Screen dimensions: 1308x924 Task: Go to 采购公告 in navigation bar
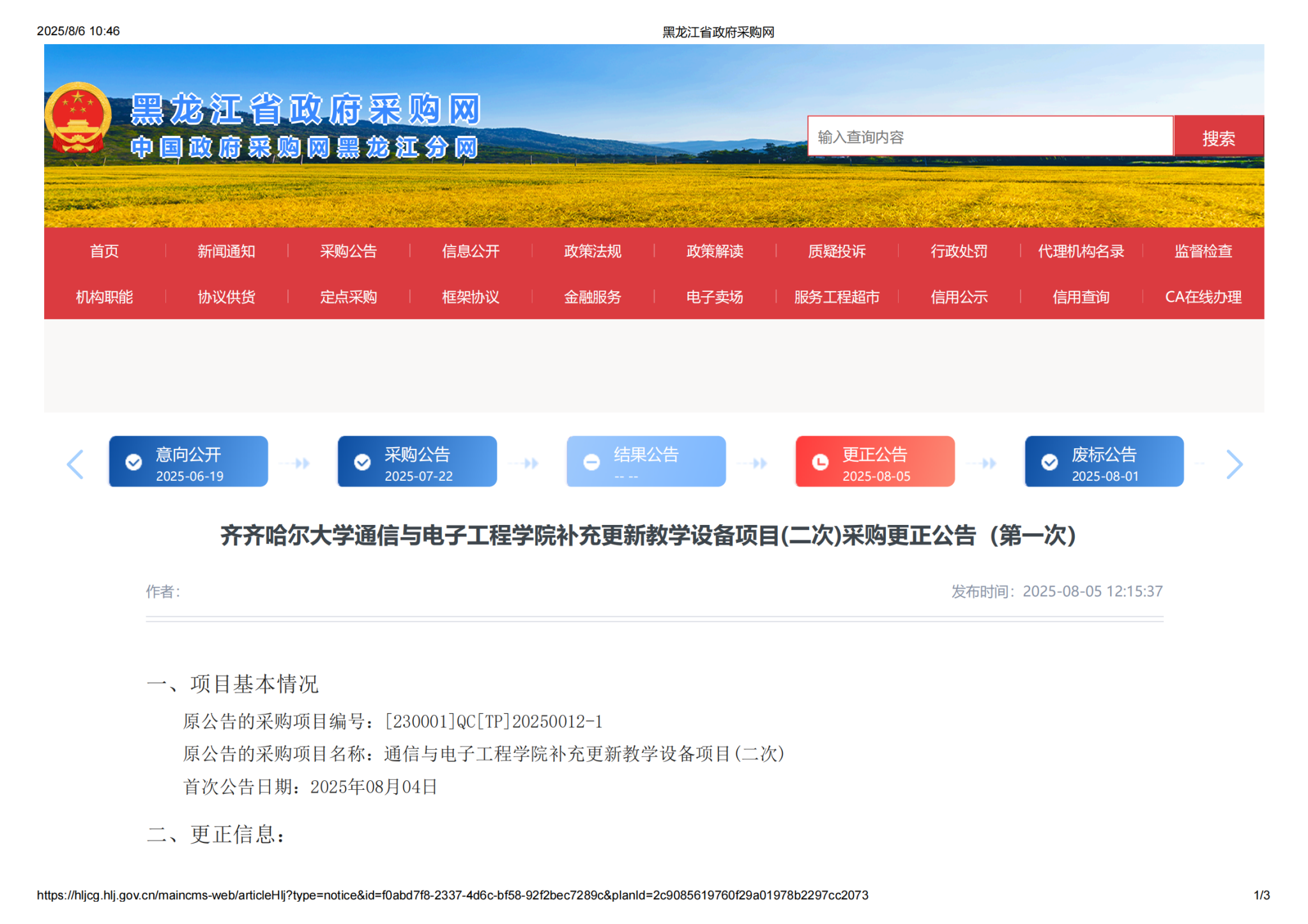348,251
